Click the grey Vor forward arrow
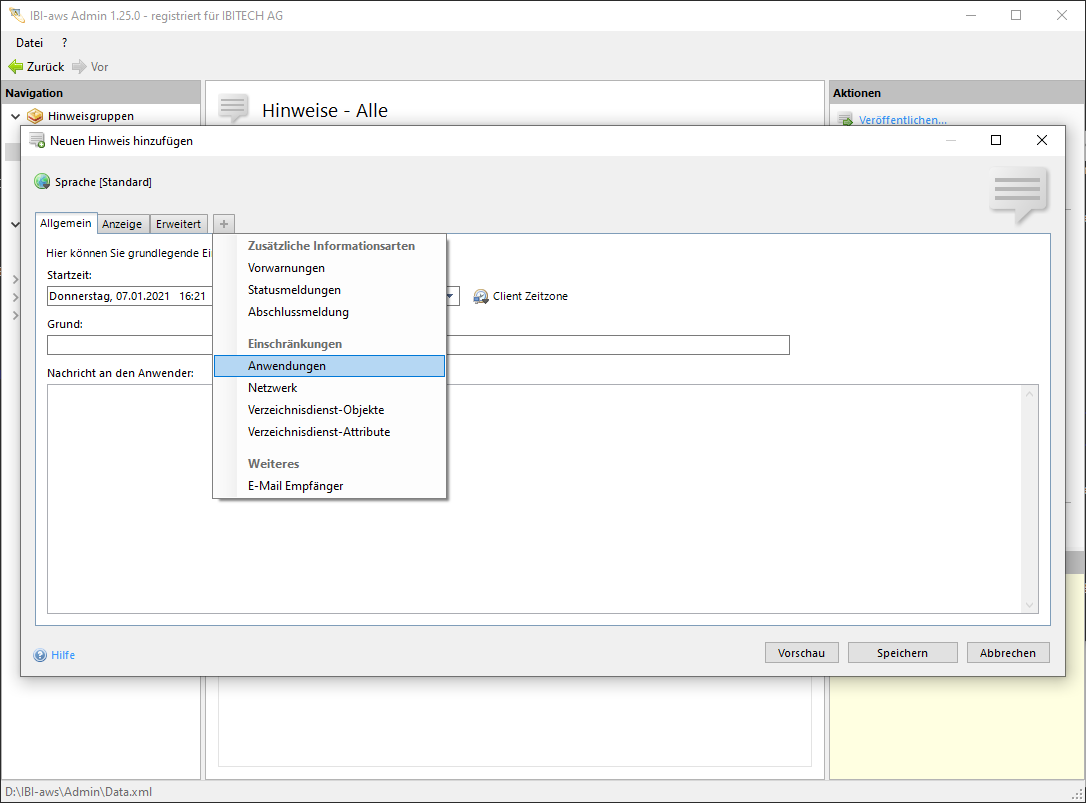Screen dimensions: 1086x803 pos(79,67)
